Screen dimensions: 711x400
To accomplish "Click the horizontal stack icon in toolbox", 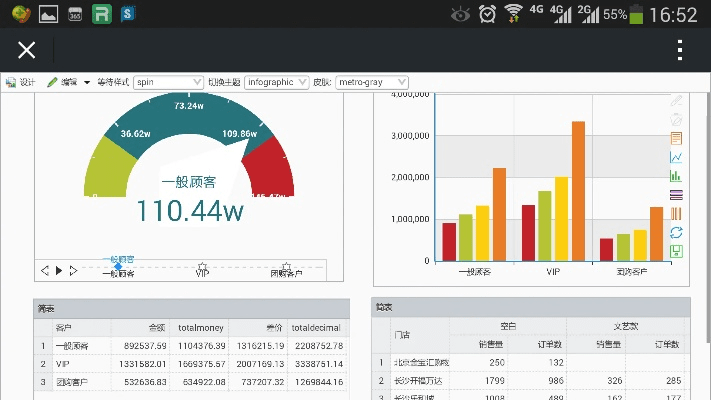I will (677, 195).
